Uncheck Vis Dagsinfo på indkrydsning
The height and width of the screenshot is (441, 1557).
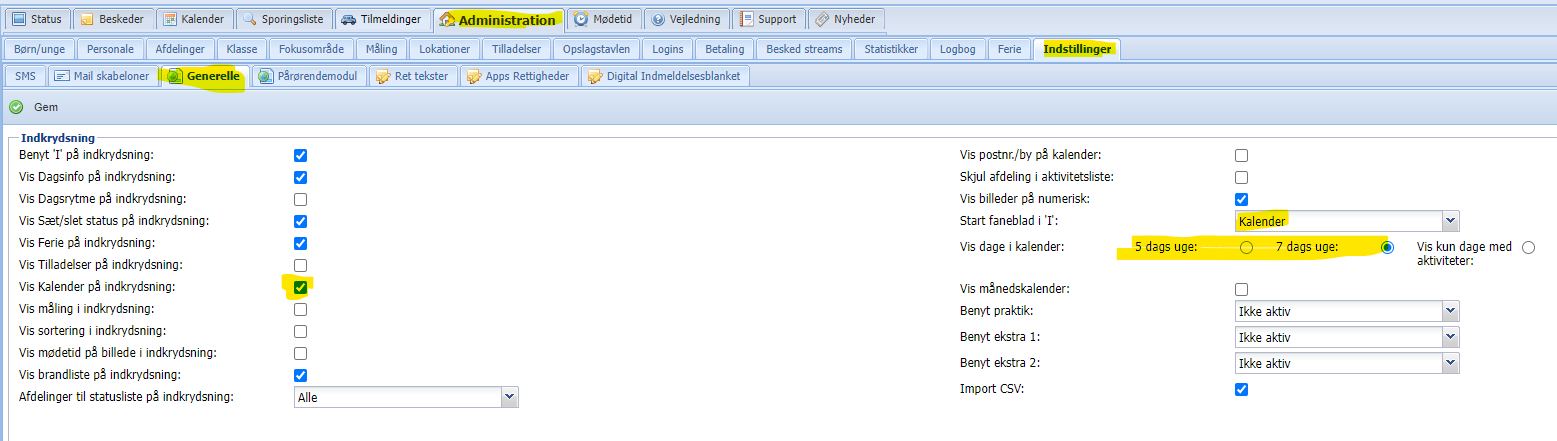pos(300,177)
